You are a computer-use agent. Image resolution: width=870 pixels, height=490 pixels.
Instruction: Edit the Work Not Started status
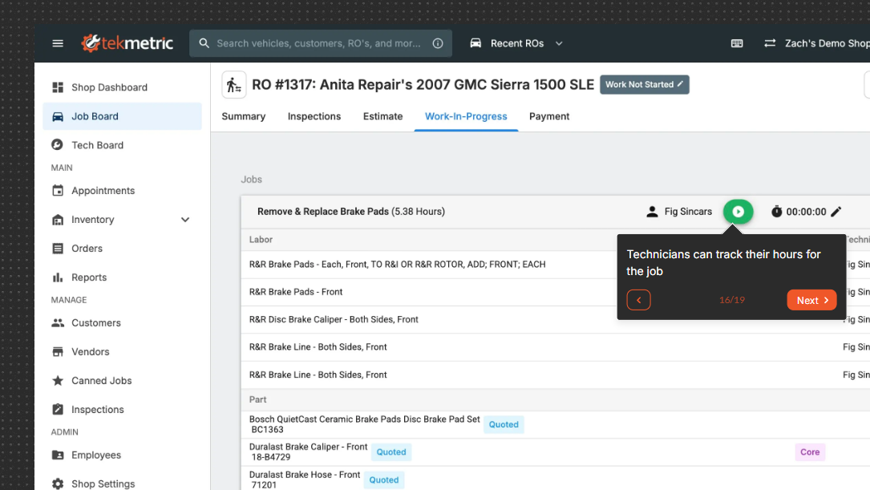(645, 84)
